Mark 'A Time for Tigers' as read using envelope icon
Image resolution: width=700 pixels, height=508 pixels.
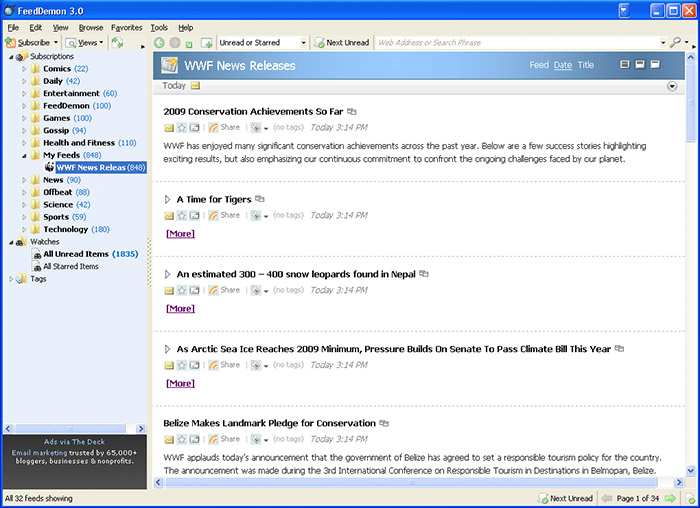click(169, 215)
